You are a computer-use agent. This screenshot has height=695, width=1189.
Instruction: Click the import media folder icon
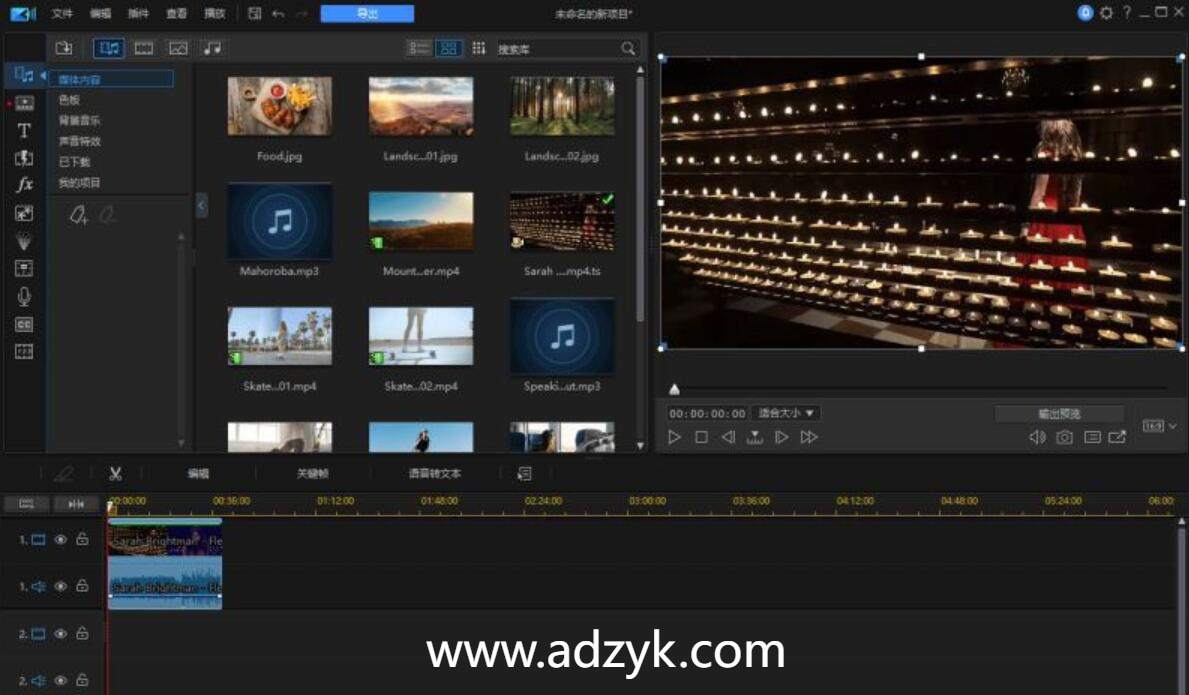[64, 48]
